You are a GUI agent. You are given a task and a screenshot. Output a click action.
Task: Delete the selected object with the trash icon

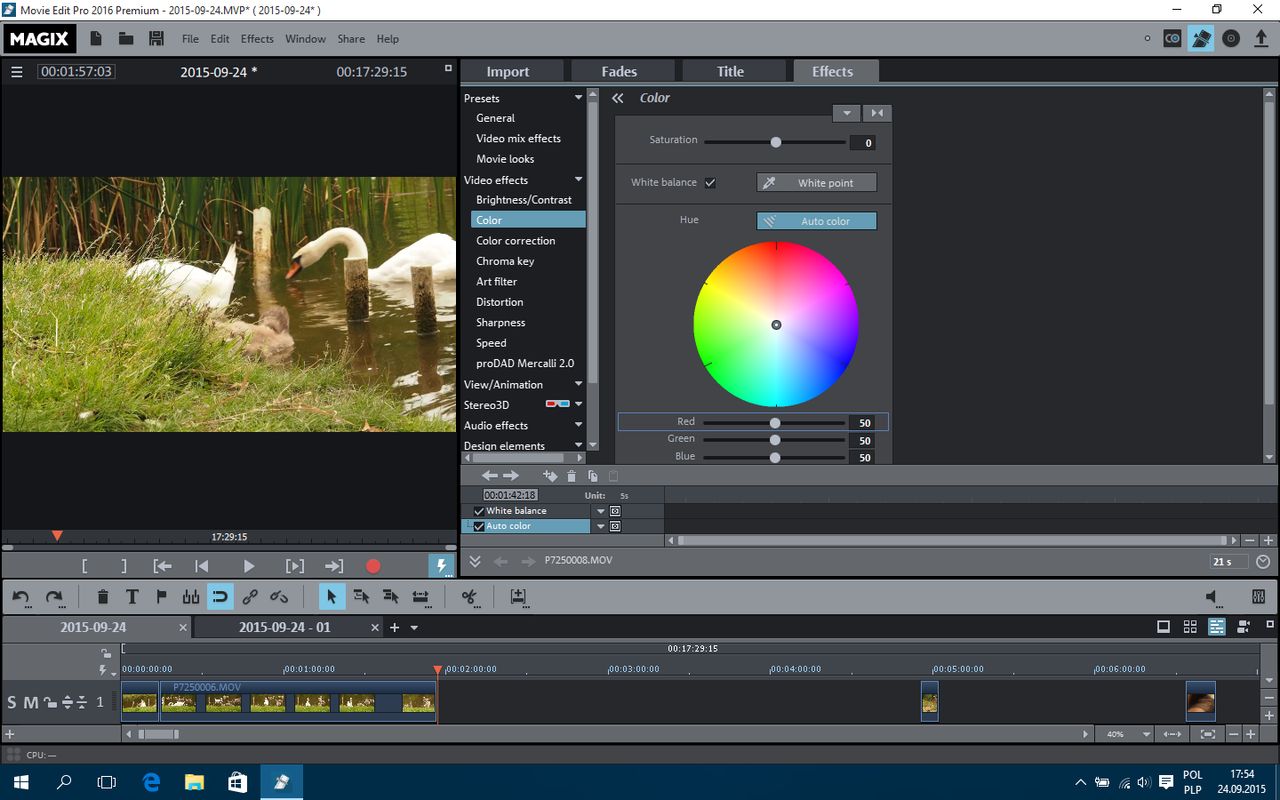pos(103,597)
